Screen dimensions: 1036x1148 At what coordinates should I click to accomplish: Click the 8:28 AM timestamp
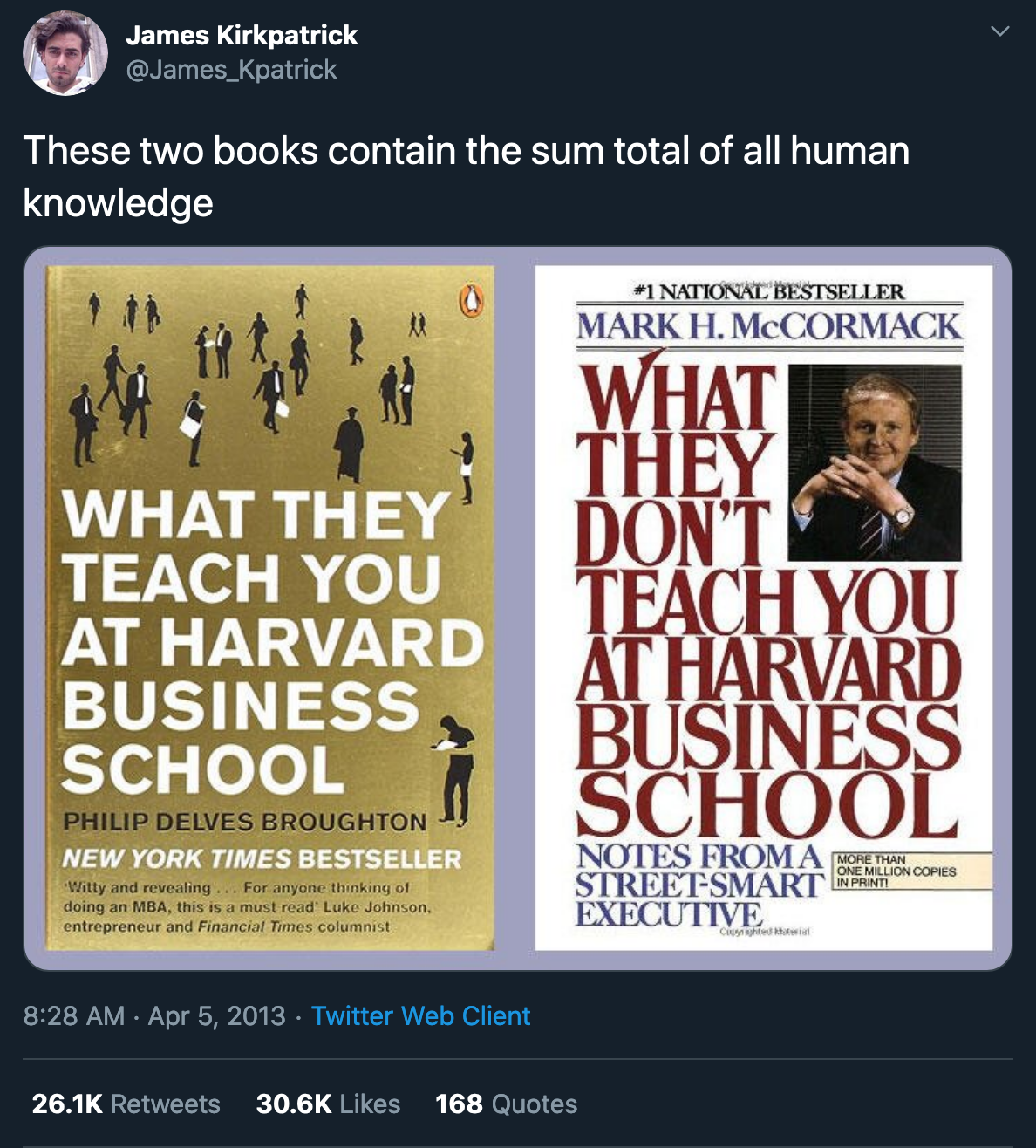click(74, 1015)
